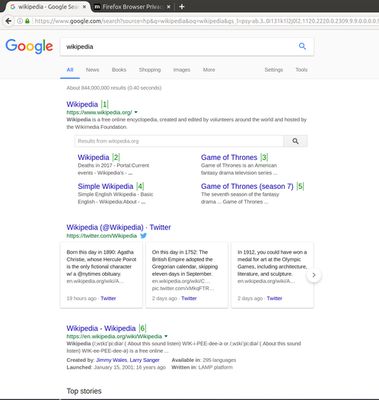Click the Twitter bird icon next to the URL
The height and width of the screenshot is (400, 379).
click(143, 236)
